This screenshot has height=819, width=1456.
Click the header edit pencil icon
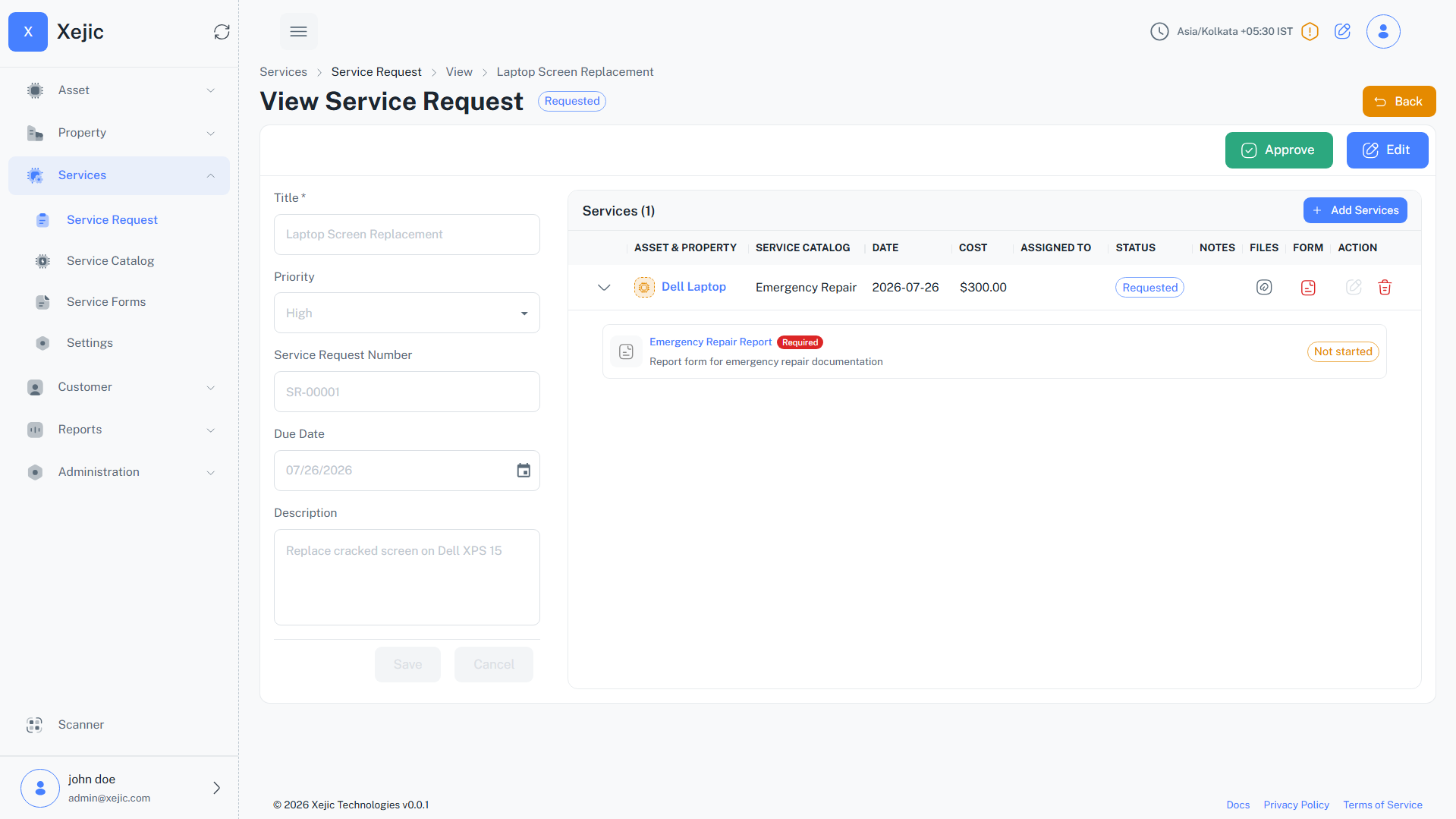pos(1342,31)
